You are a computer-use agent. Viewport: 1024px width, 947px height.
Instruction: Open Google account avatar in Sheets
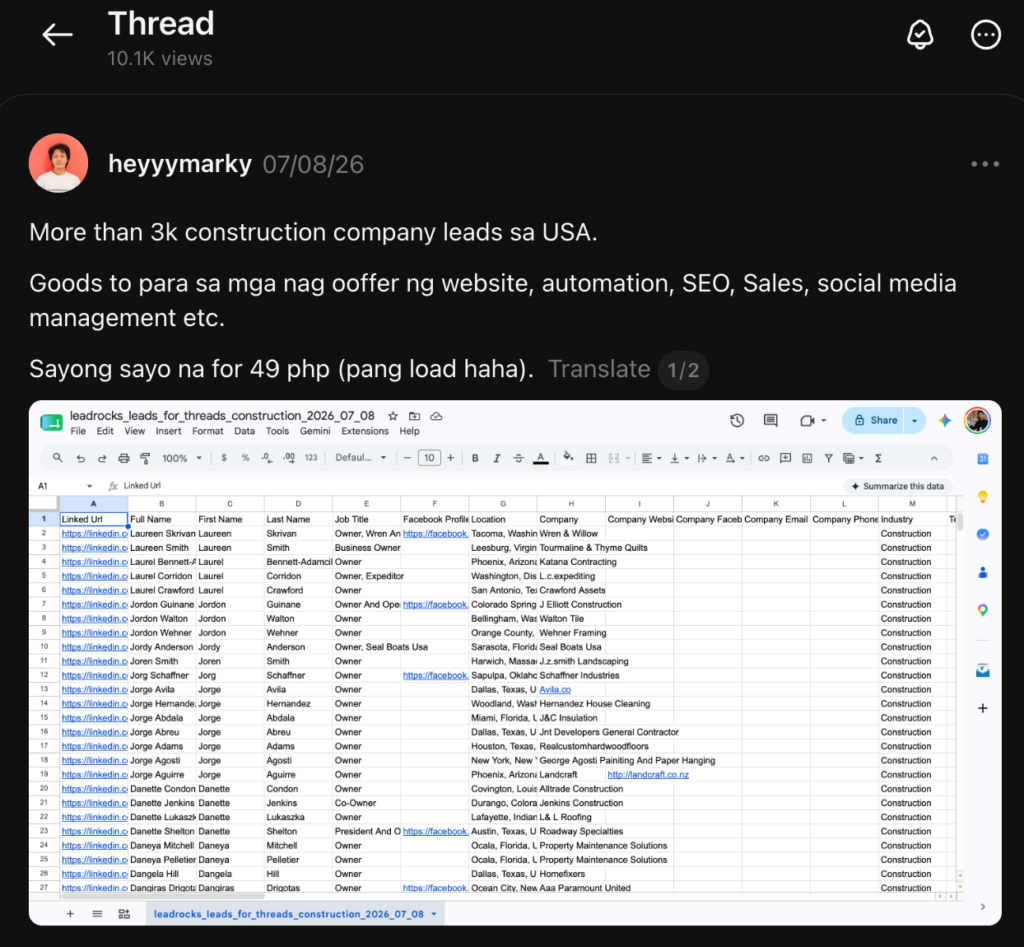[x=977, y=421]
